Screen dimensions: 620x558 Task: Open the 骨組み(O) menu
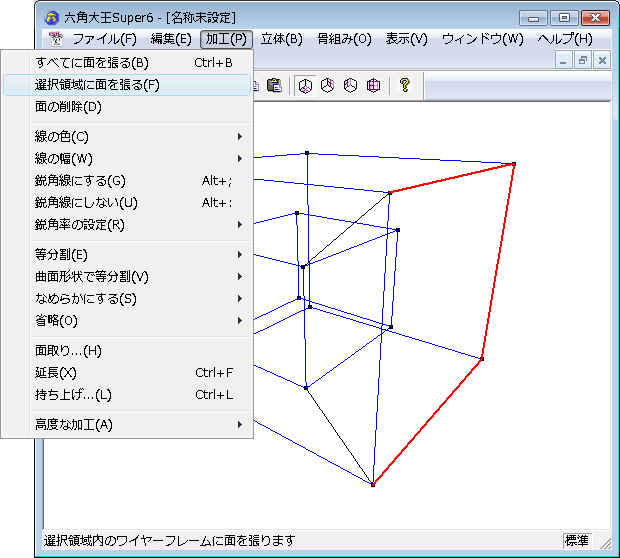click(x=344, y=39)
